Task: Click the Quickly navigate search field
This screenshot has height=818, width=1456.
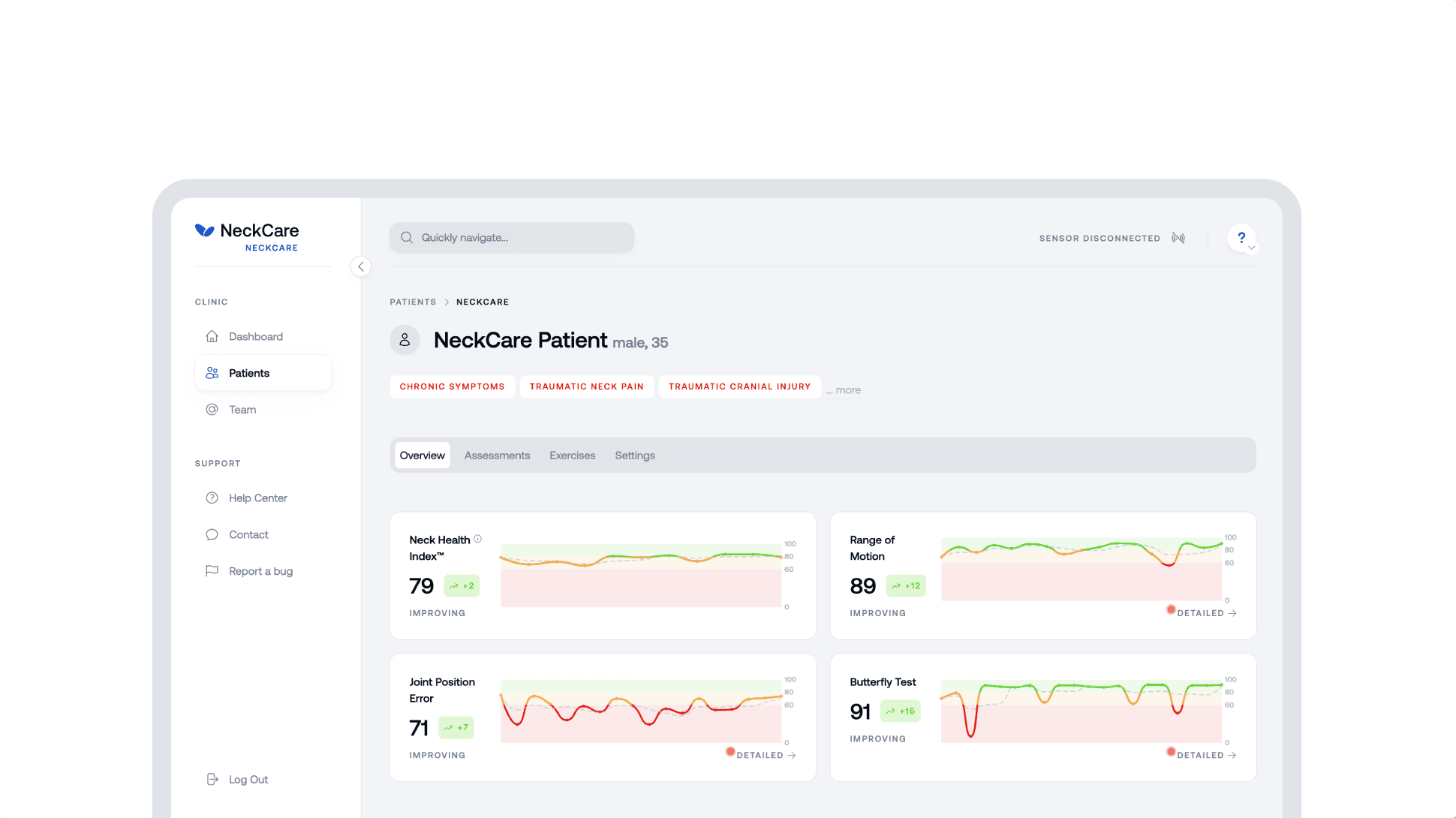Action: [512, 237]
